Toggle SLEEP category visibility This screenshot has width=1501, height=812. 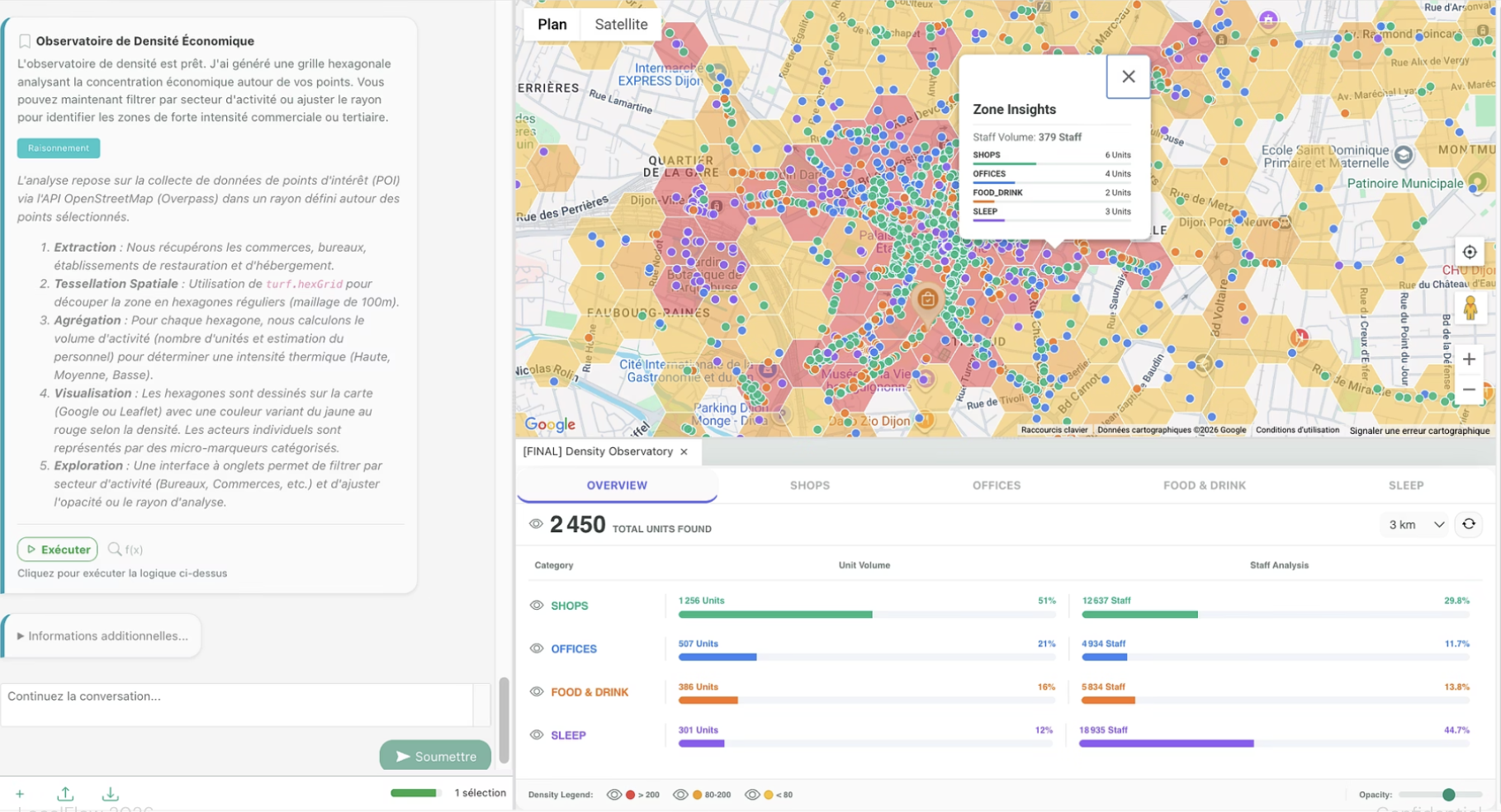[537, 734]
